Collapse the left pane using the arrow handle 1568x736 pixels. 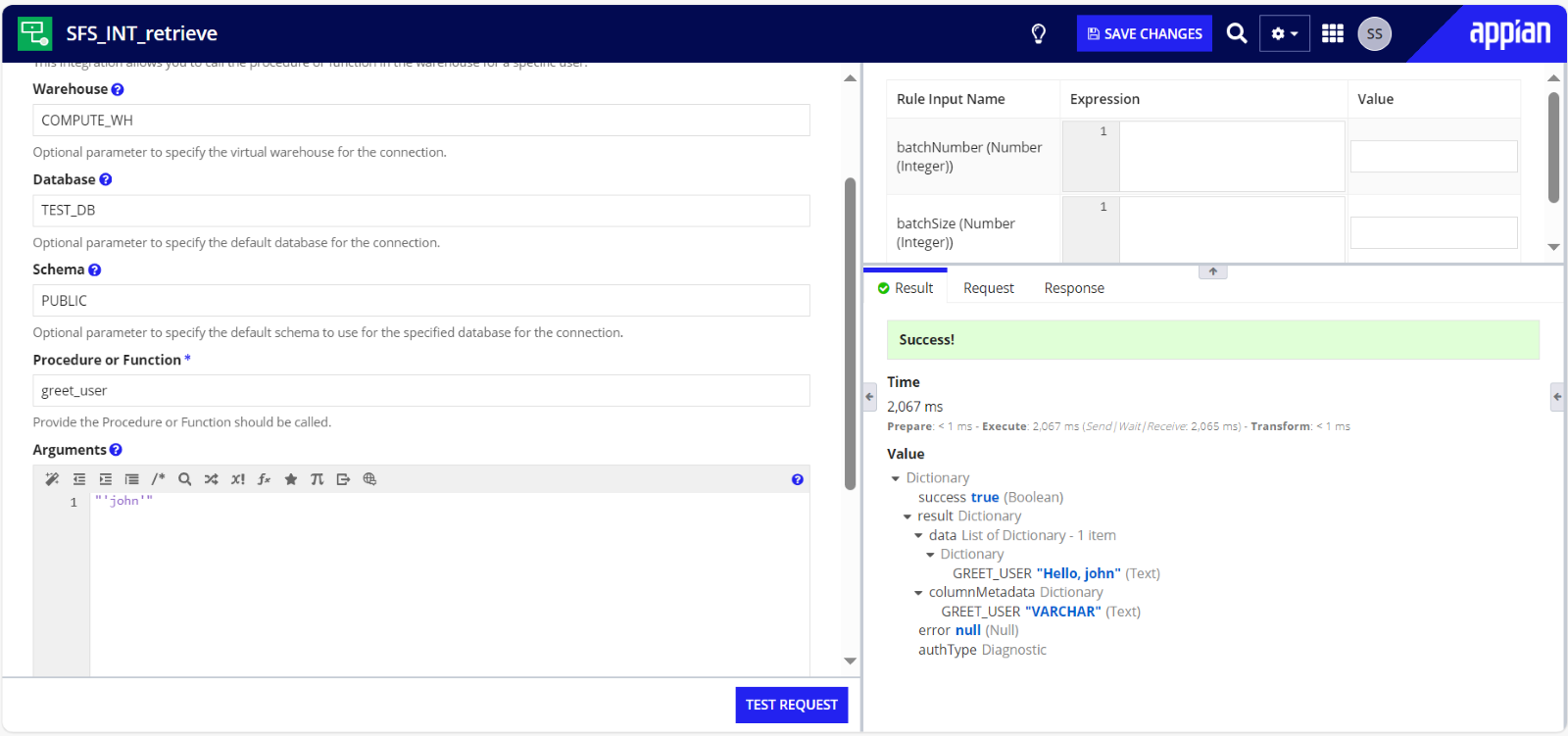click(x=869, y=397)
